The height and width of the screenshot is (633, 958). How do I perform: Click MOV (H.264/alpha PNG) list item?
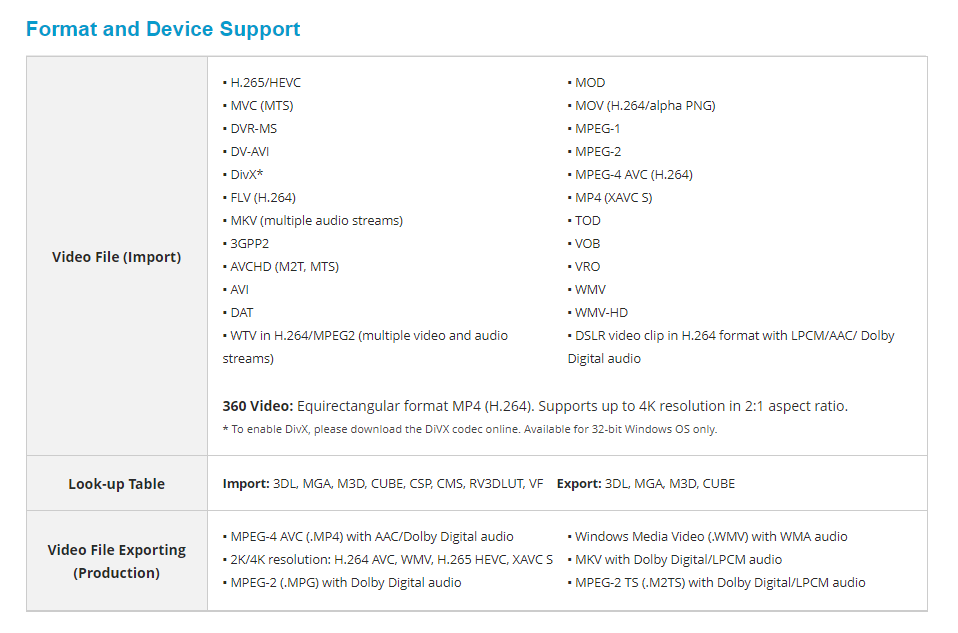(645, 106)
